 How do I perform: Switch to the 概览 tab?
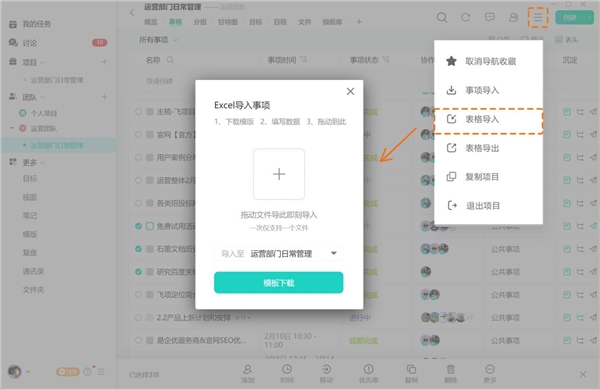click(151, 22)
